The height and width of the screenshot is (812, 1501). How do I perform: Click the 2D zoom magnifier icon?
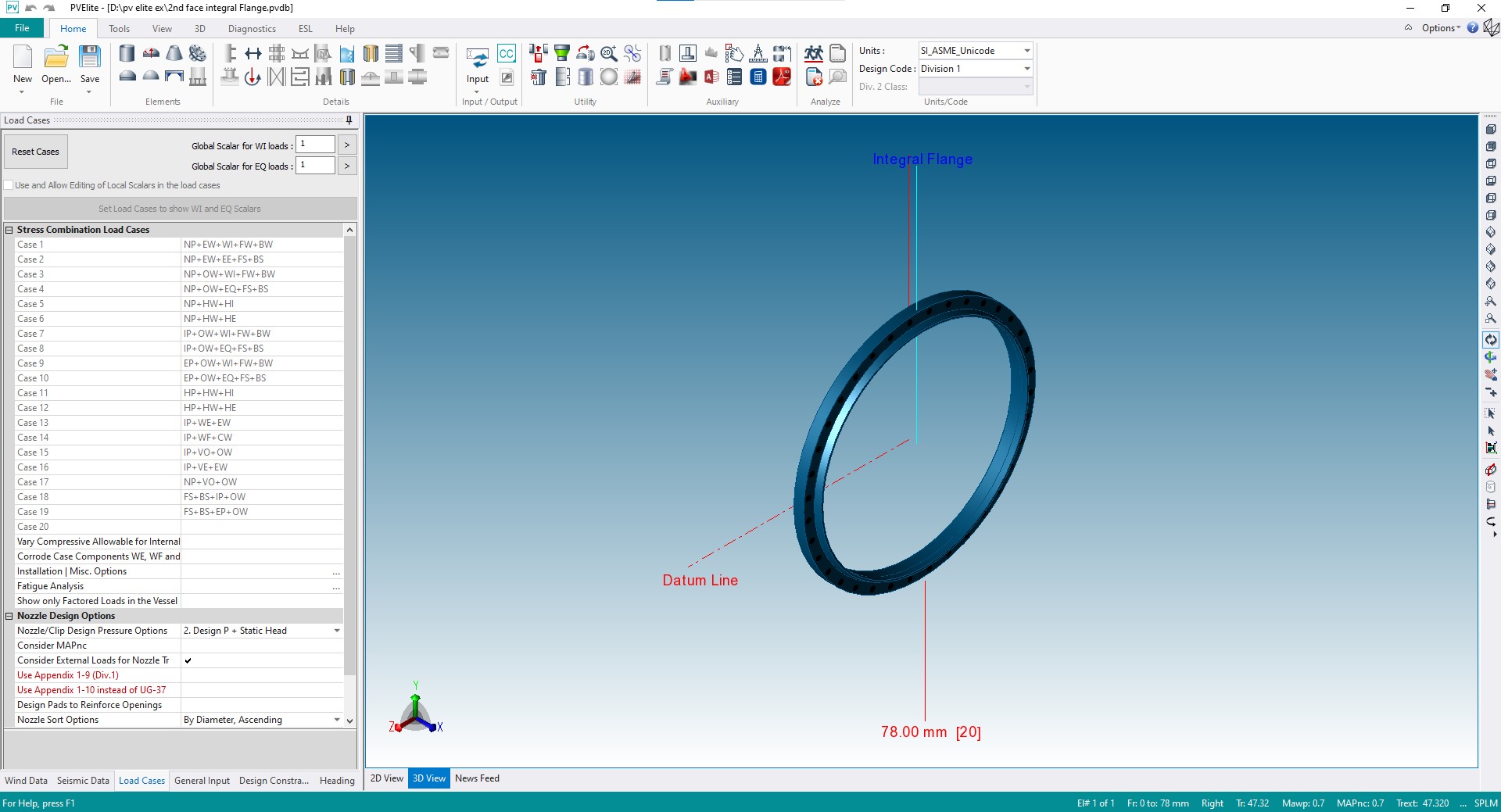coord(608,53)
